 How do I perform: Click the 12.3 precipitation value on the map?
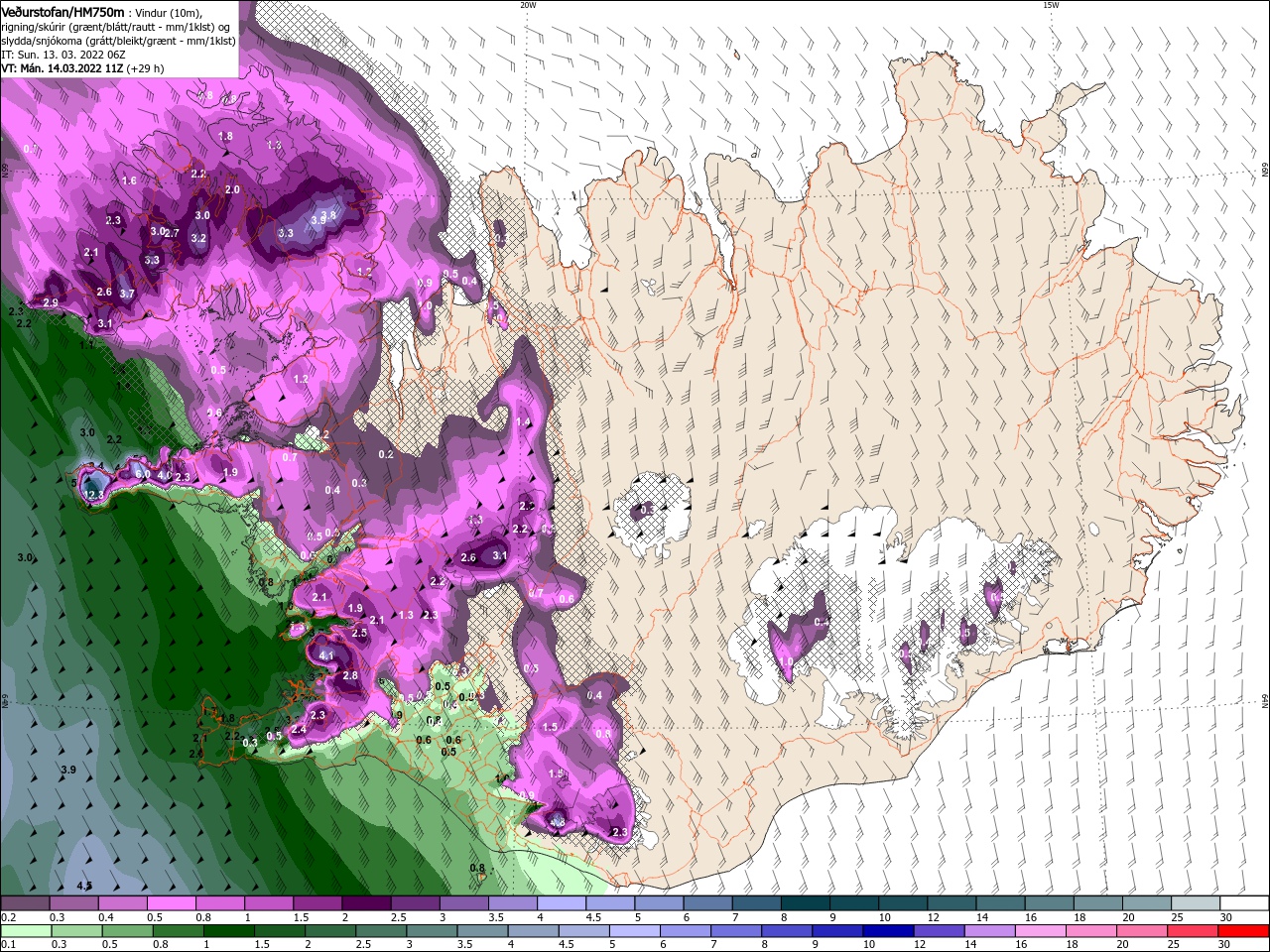[x=95, y=494]
